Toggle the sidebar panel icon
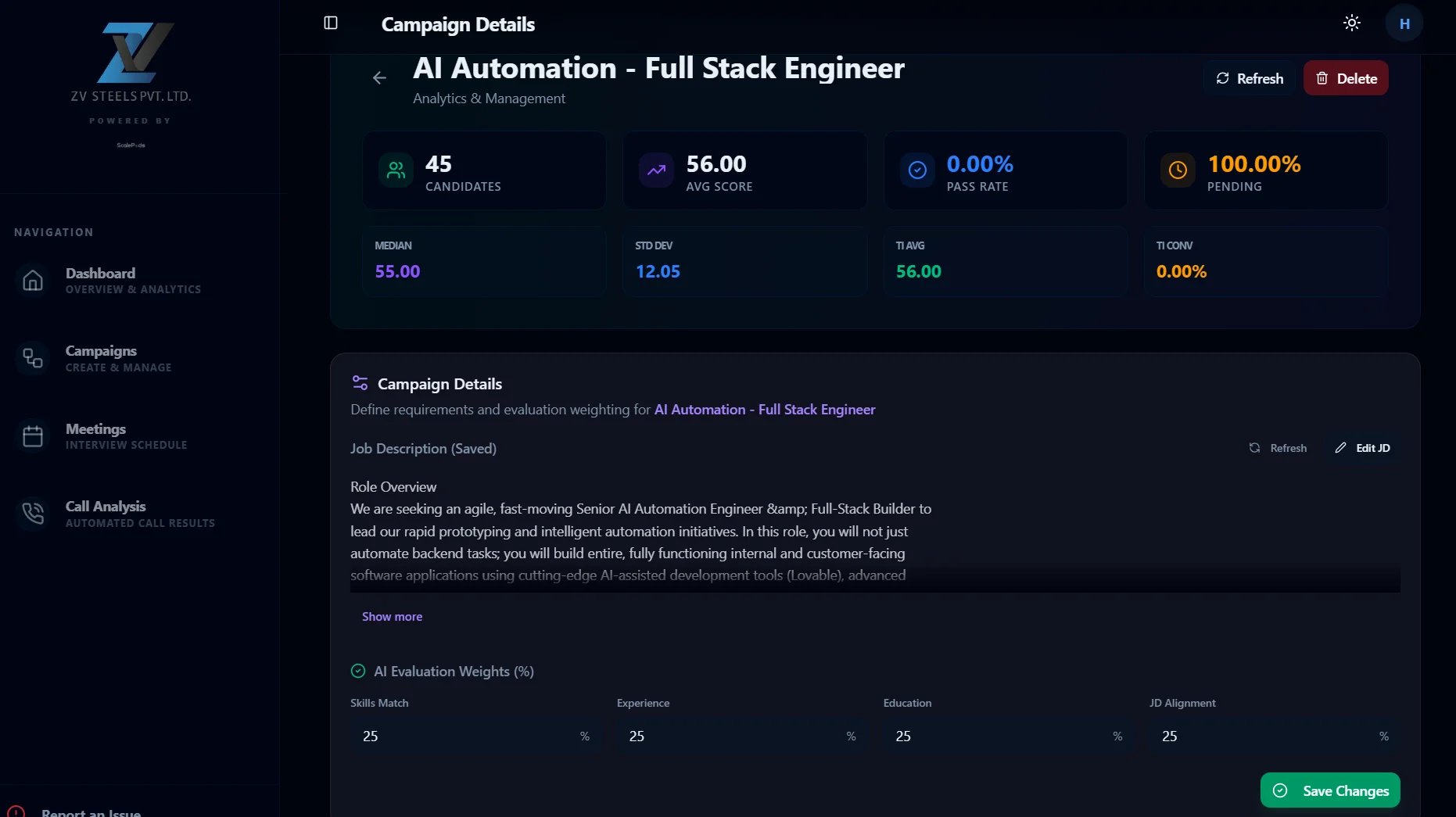This screenshot has width=1456, height=817. pyautogui.click(x=331, y=23)
